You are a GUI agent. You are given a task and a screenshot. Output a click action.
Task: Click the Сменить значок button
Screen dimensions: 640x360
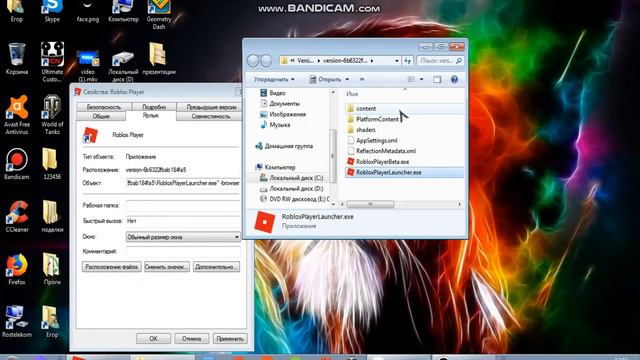167,267
